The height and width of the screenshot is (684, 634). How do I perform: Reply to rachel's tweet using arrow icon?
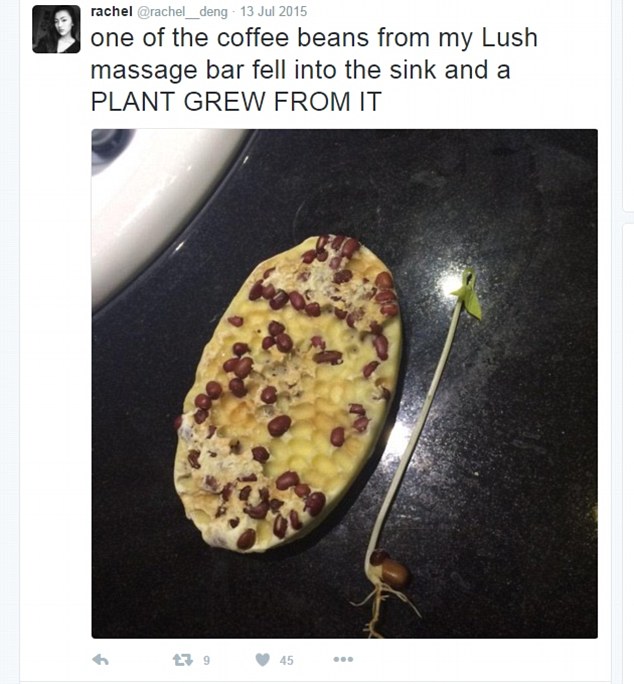(x=100, y=660)
